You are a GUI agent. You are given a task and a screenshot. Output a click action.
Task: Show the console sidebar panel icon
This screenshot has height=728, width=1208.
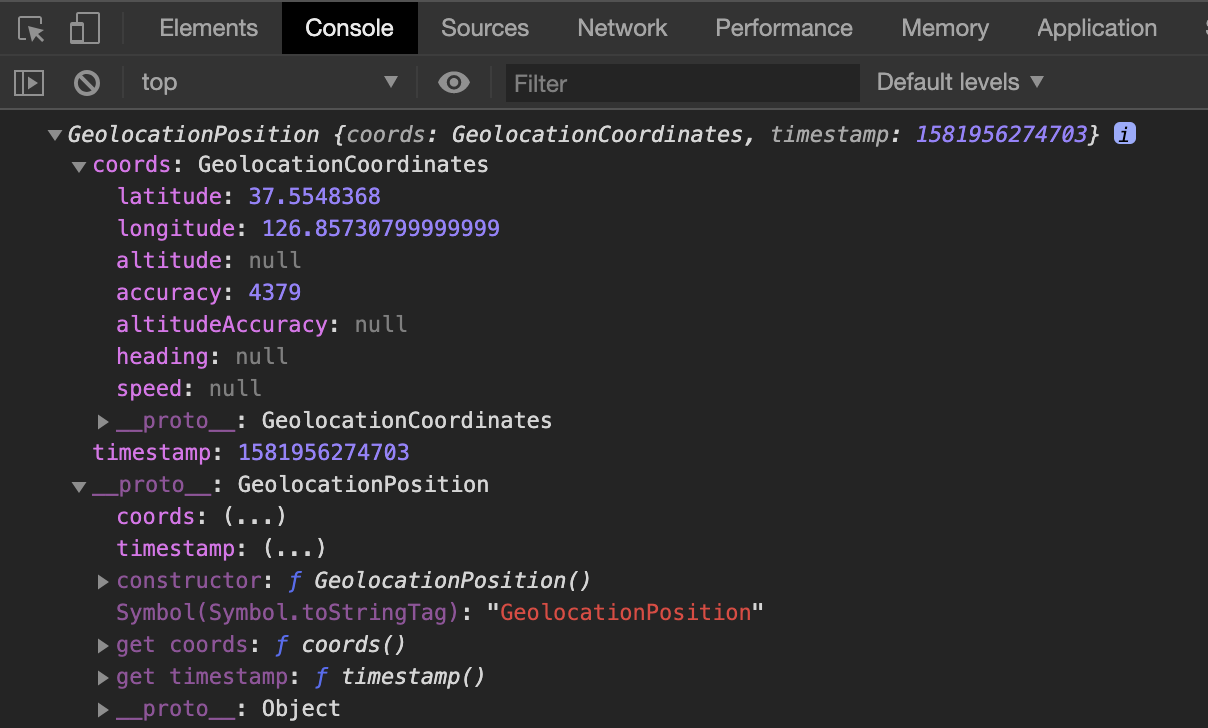(29, 83)
